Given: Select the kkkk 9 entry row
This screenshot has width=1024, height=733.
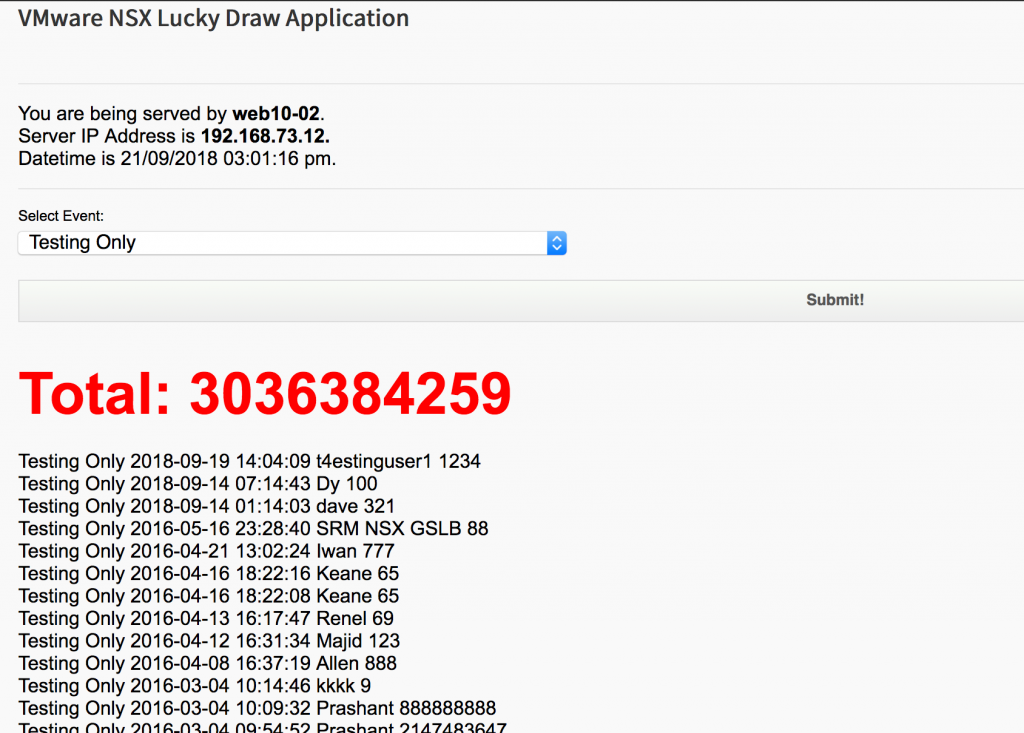Looking at the screenshot, I should click(x=195, y=686).
